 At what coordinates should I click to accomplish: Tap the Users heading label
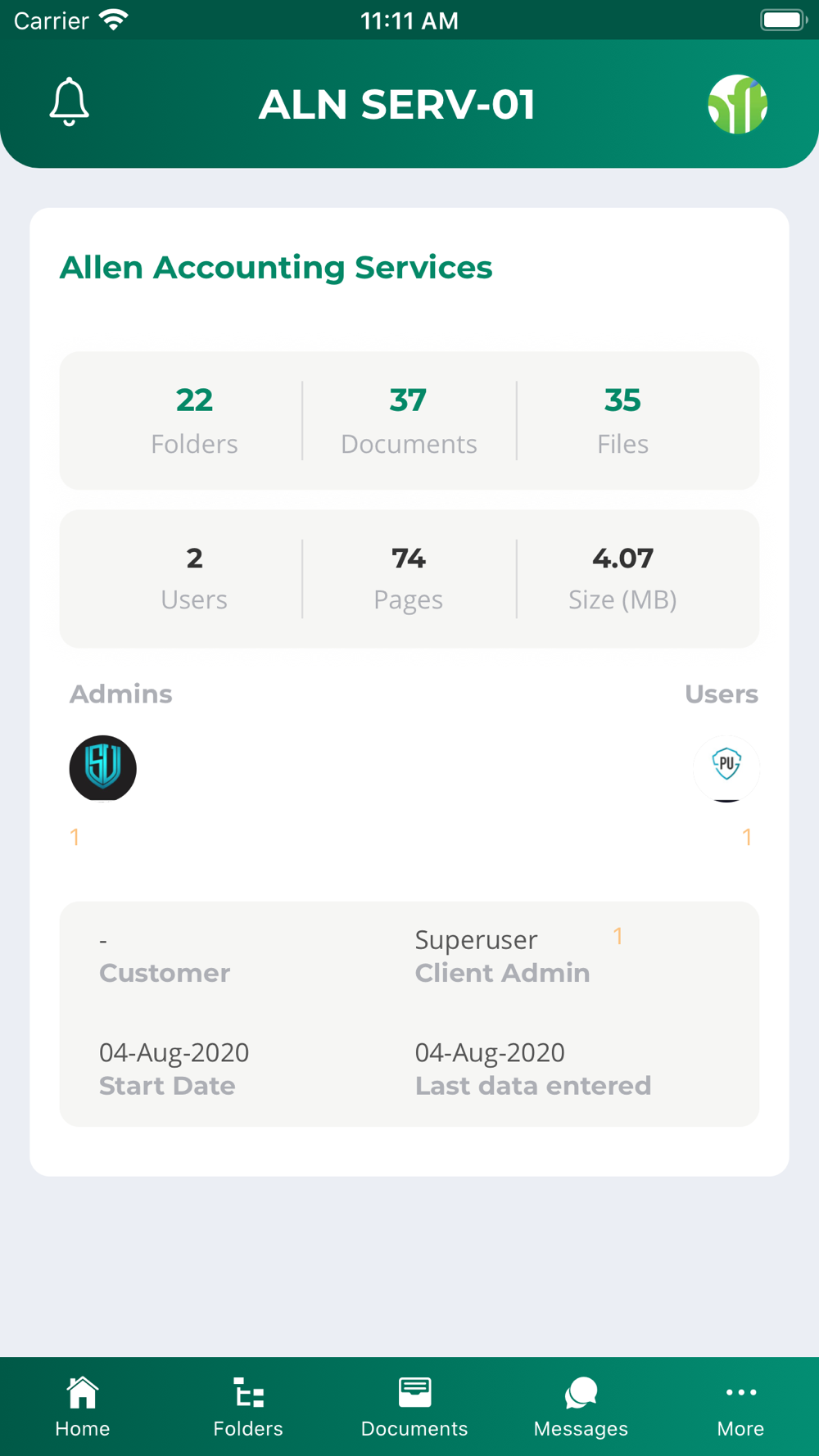click(721, 694)
